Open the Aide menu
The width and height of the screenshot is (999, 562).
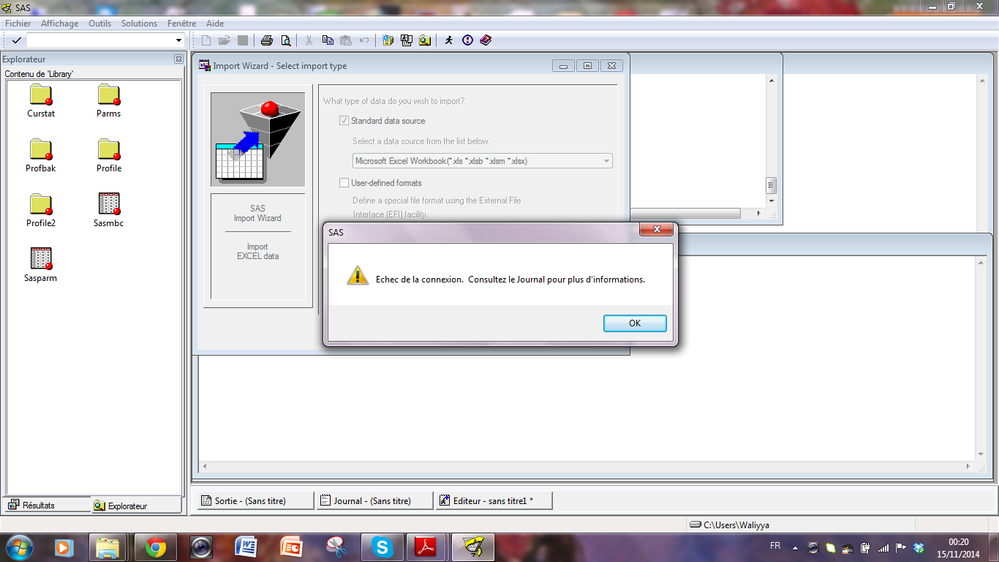215,24
